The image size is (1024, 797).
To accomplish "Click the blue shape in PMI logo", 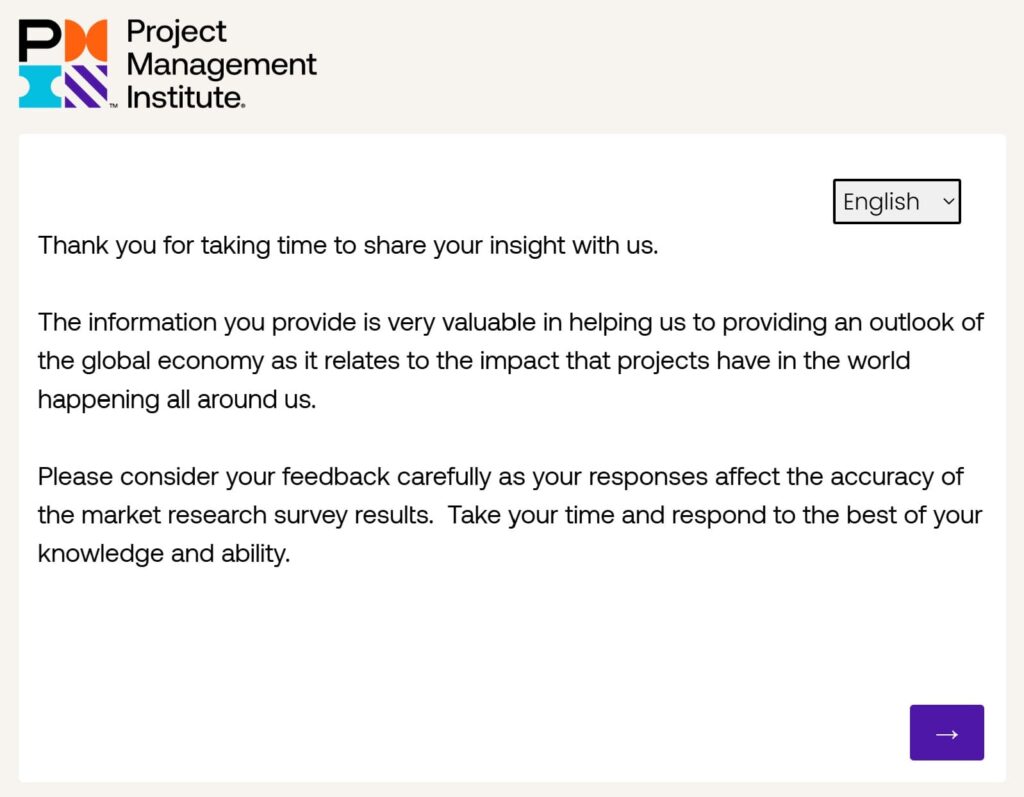I will pyautogui.click(x=40, y=86).
